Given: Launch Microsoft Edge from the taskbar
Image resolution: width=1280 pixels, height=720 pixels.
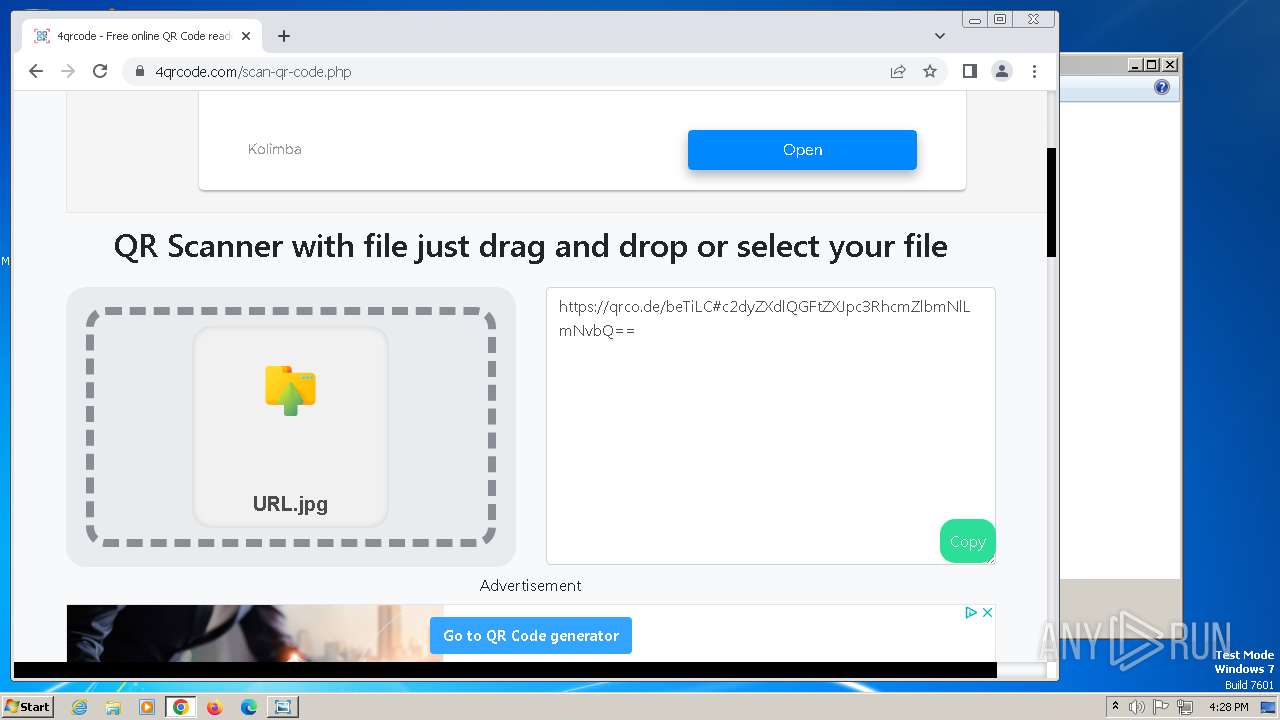Looking at the screenshot, I should coord(249,707).
